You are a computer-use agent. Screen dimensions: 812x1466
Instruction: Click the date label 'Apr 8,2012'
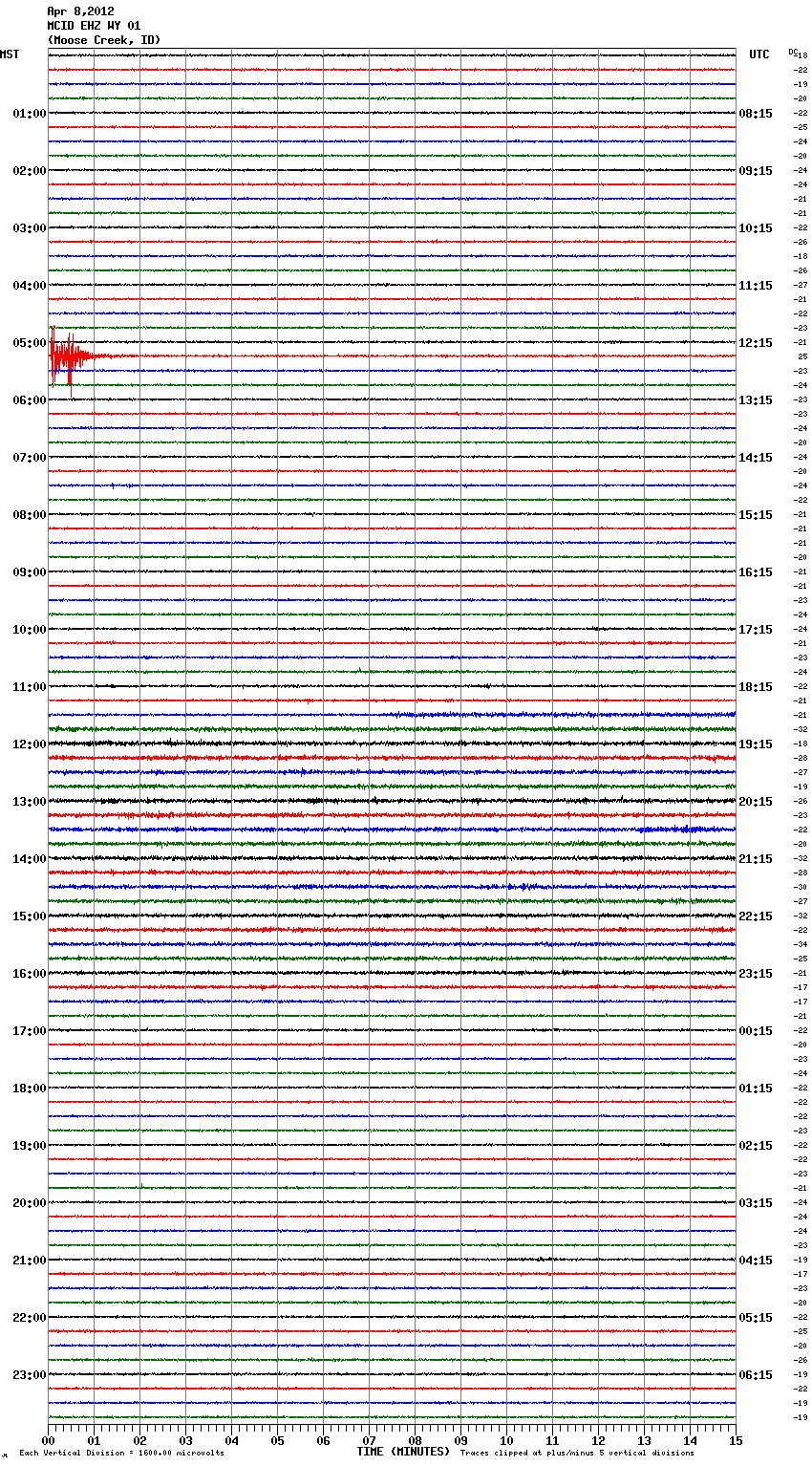tap(80, 11)
